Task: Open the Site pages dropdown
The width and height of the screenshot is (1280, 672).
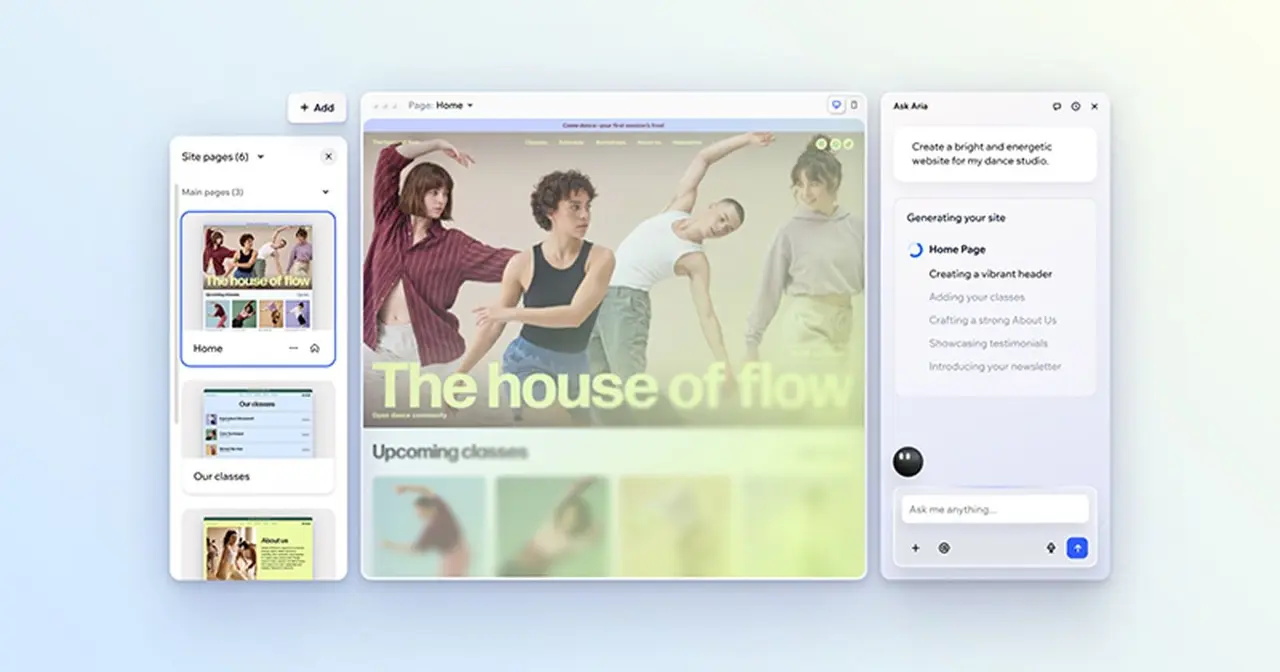Action: pos(261,157)
